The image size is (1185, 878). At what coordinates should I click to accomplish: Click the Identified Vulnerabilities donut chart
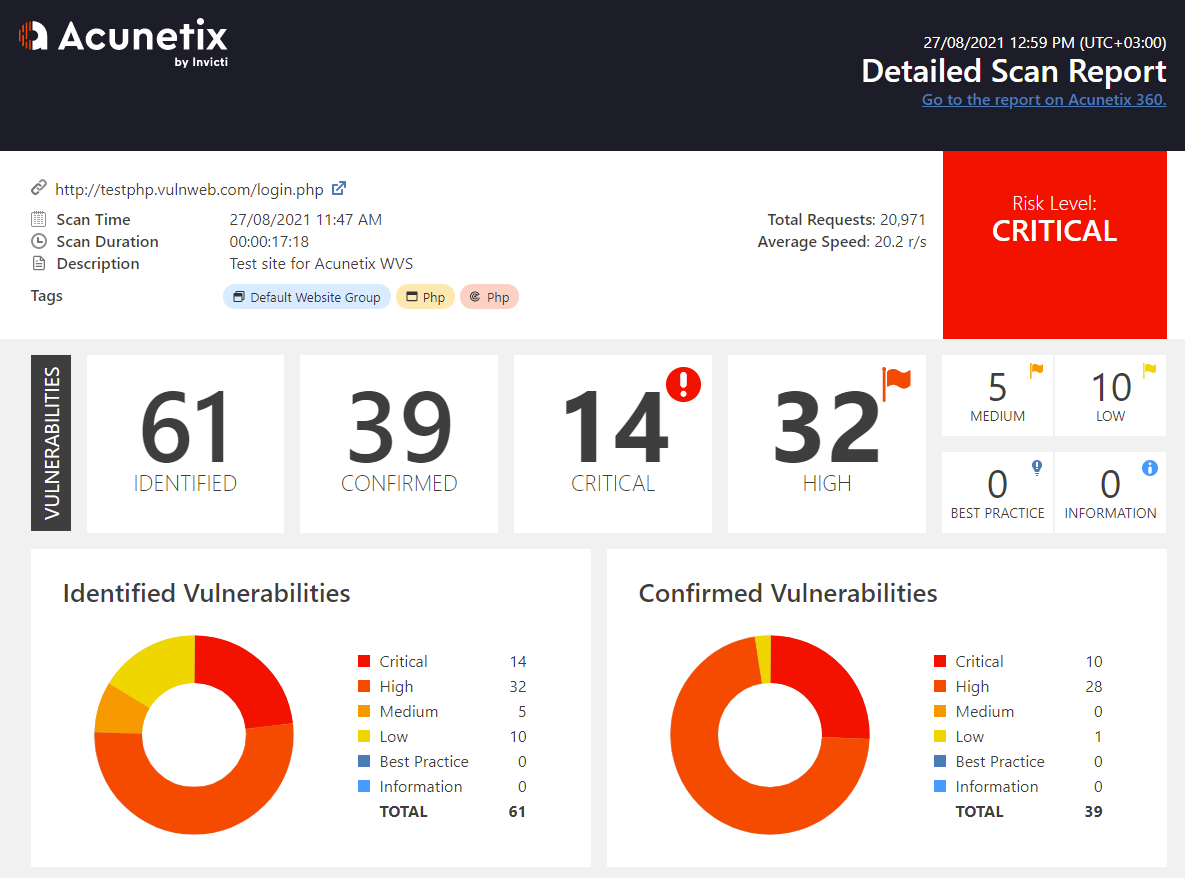pyautogui.click(x=193, y=734)
